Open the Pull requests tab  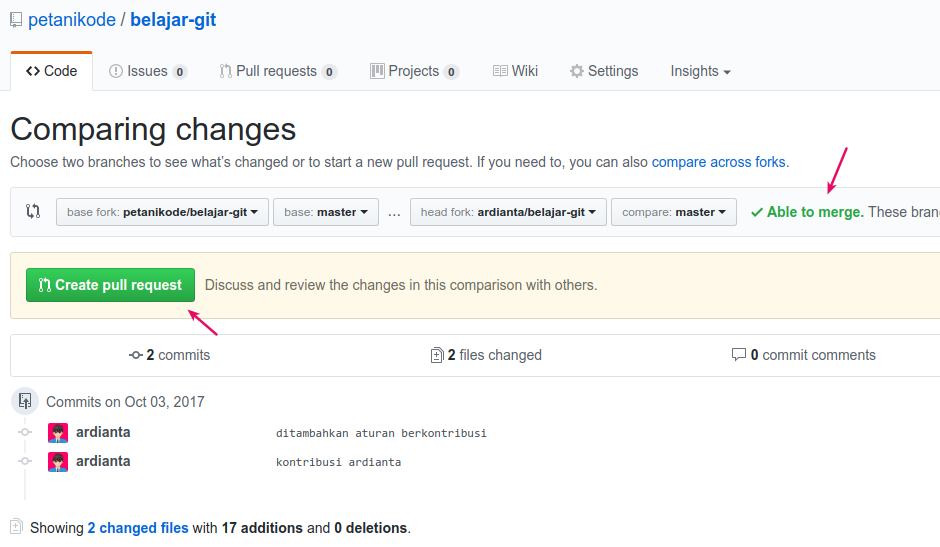pos(277,71)
